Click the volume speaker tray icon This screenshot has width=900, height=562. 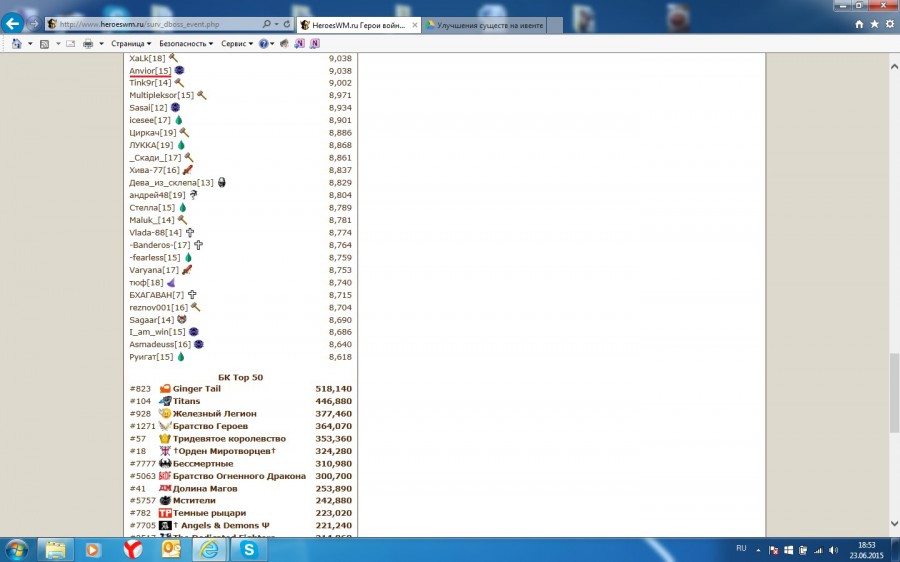pos(833,550)
